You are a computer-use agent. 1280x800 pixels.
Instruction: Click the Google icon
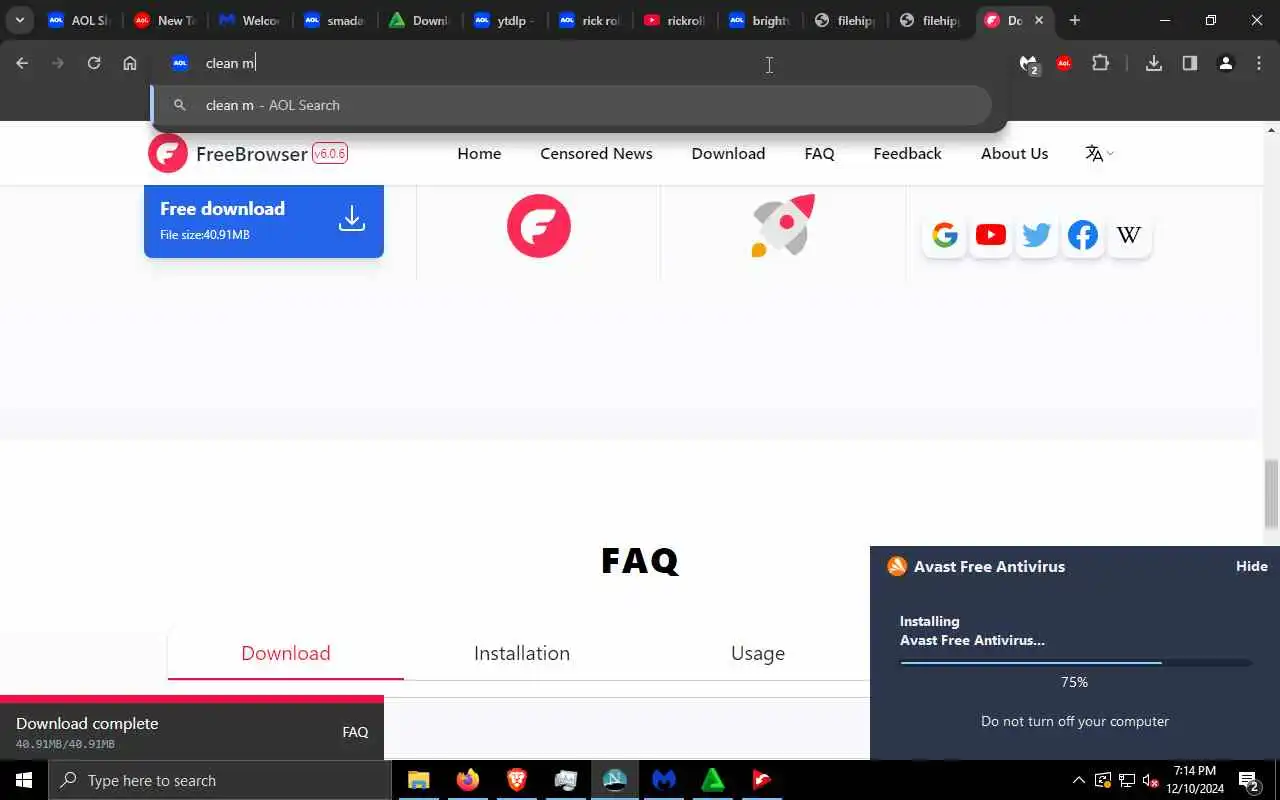click(x=945, y=235)
